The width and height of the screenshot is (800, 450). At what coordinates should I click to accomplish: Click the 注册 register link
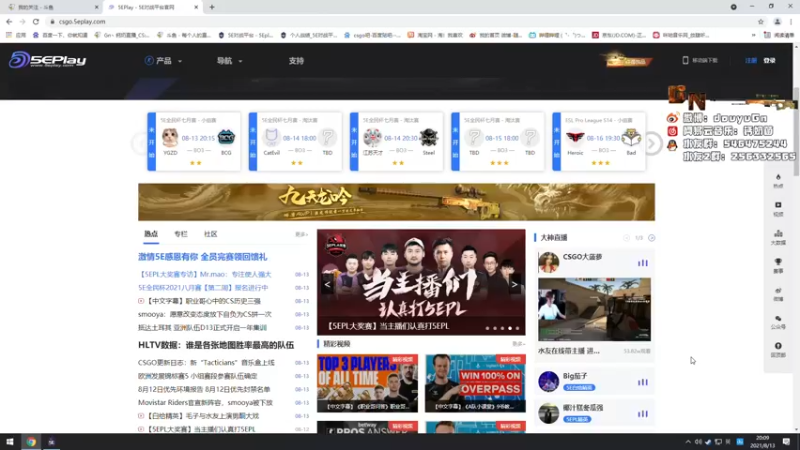[751, 60]
